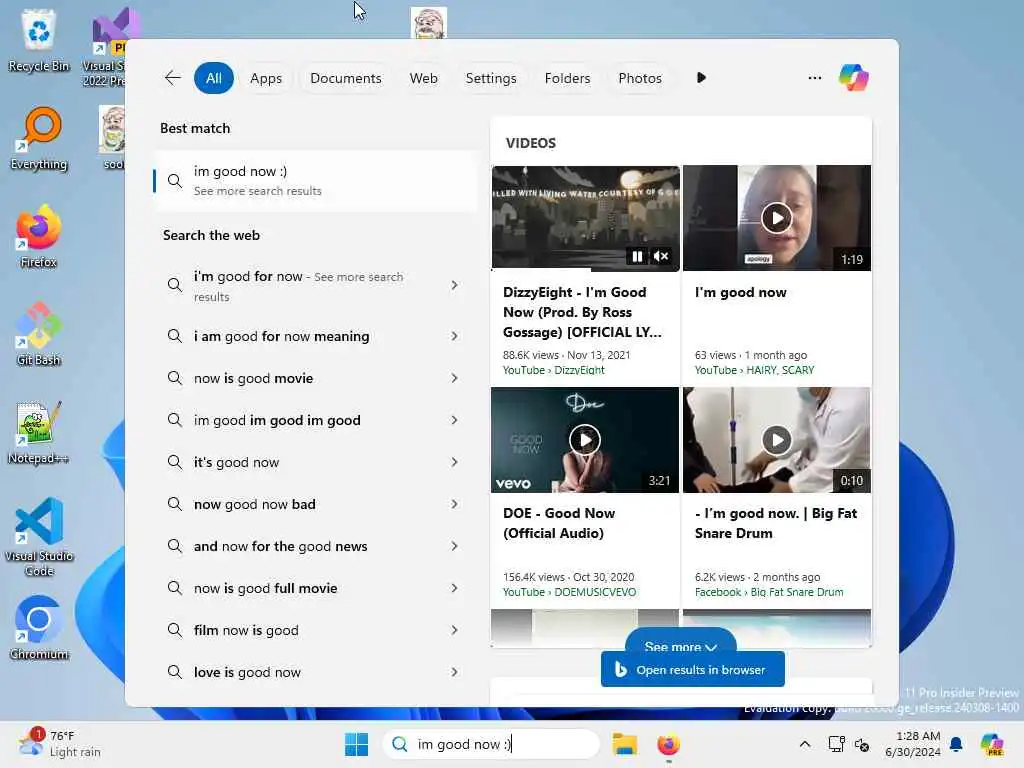Open best match "im good now :)" result
1024x768 pixels.
316,181
